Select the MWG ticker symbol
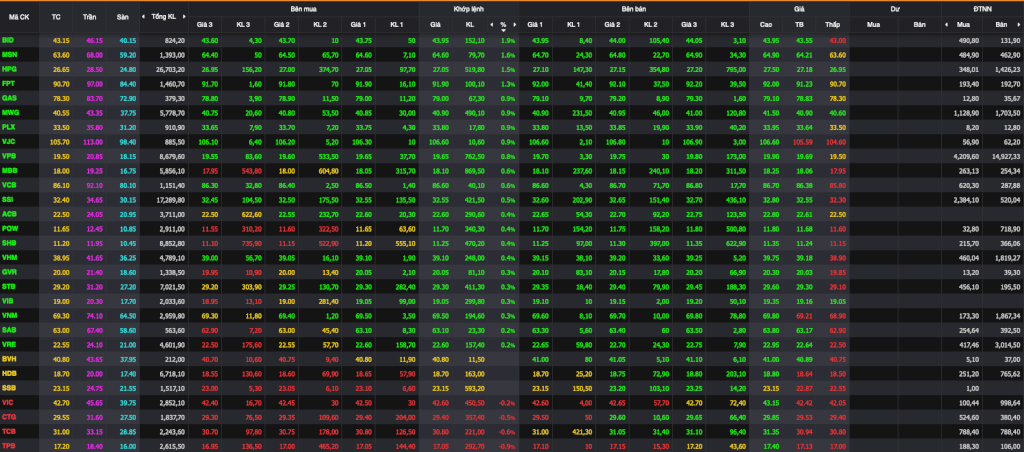This screenshot has height=452, width=1024. point(10,112)
